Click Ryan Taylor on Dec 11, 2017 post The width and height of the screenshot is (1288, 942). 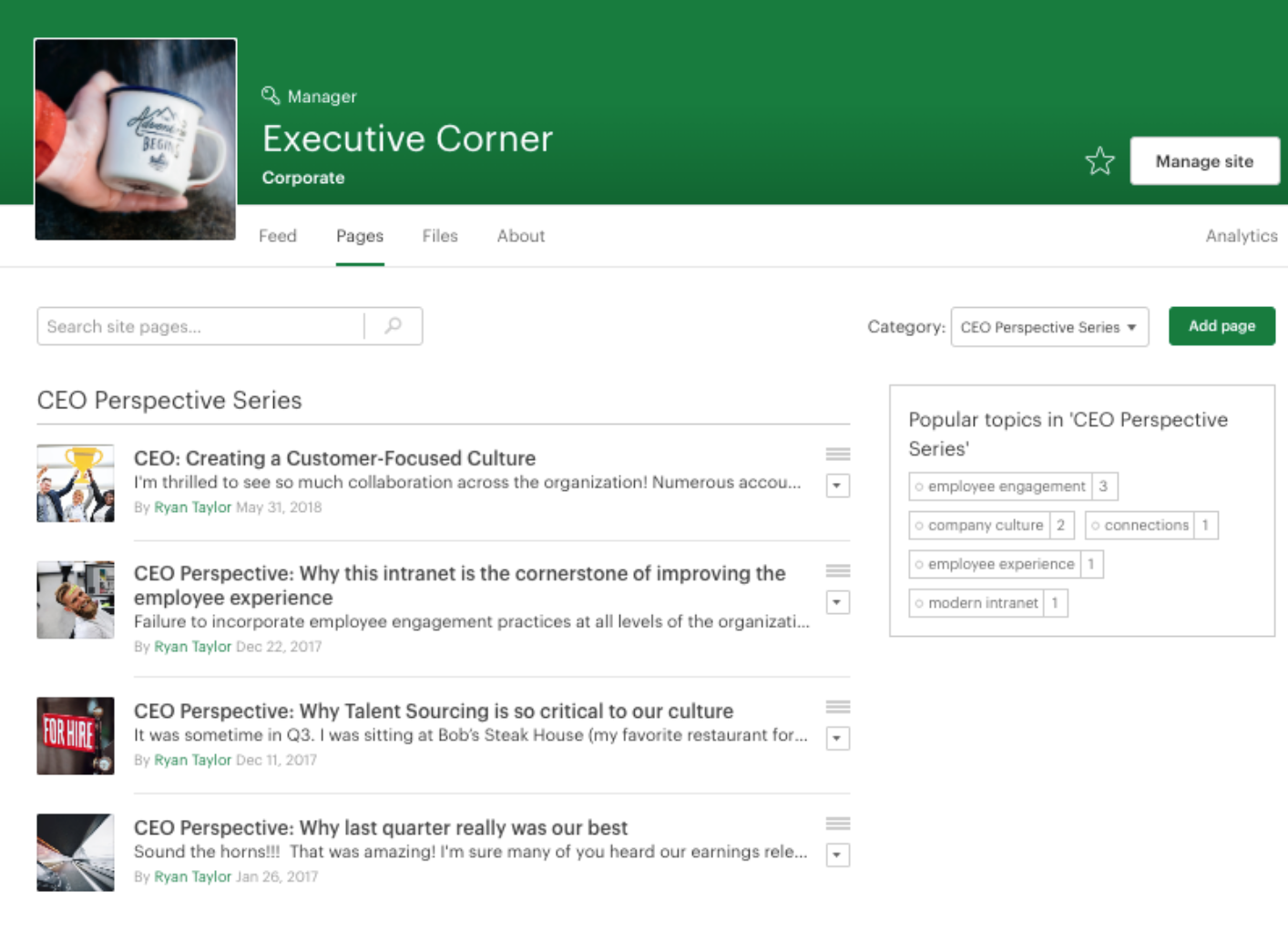(x=193, y=760)
